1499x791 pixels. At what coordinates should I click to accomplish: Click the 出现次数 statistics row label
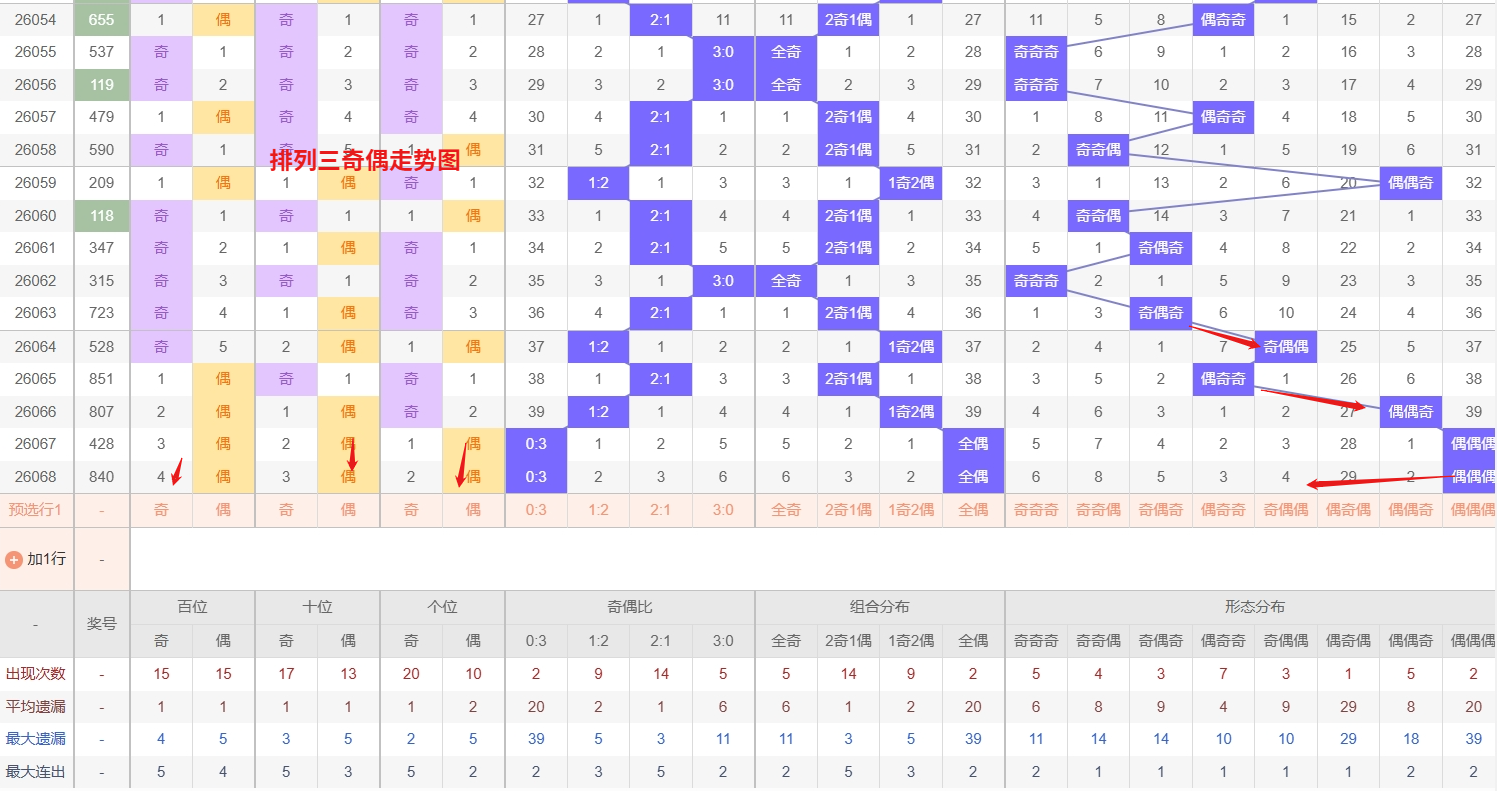coord(36,674)
